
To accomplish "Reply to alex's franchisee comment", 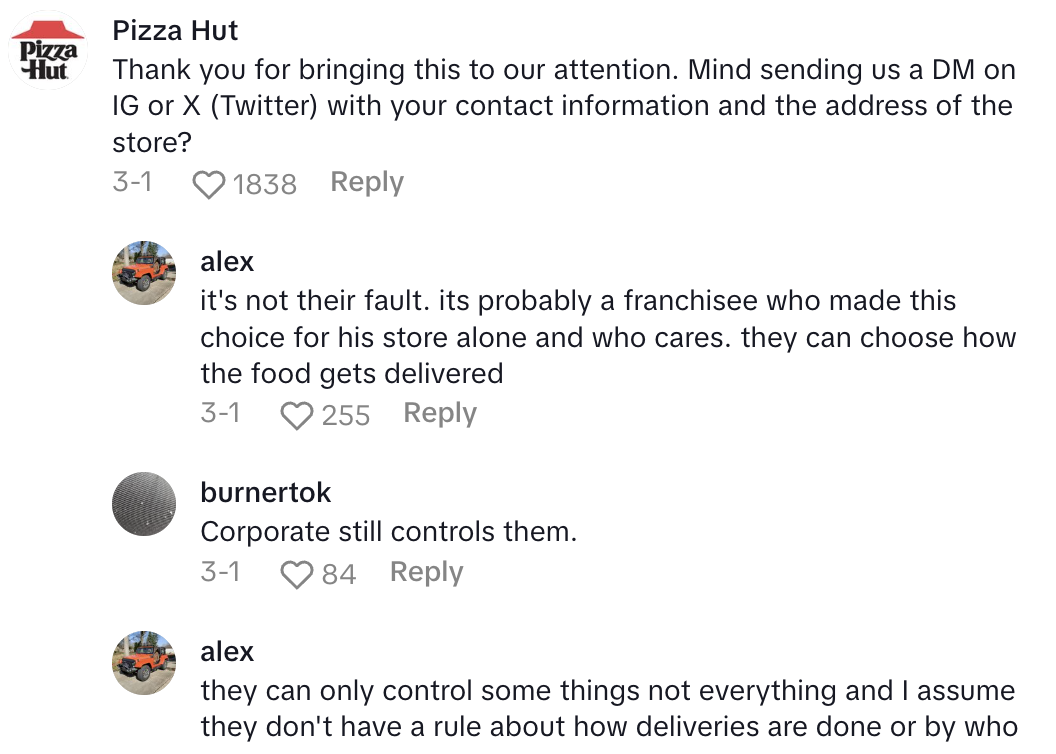I will pos(440,413).
